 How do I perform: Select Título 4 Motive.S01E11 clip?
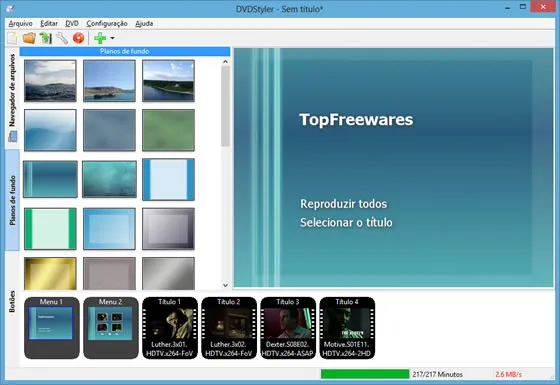347,328
